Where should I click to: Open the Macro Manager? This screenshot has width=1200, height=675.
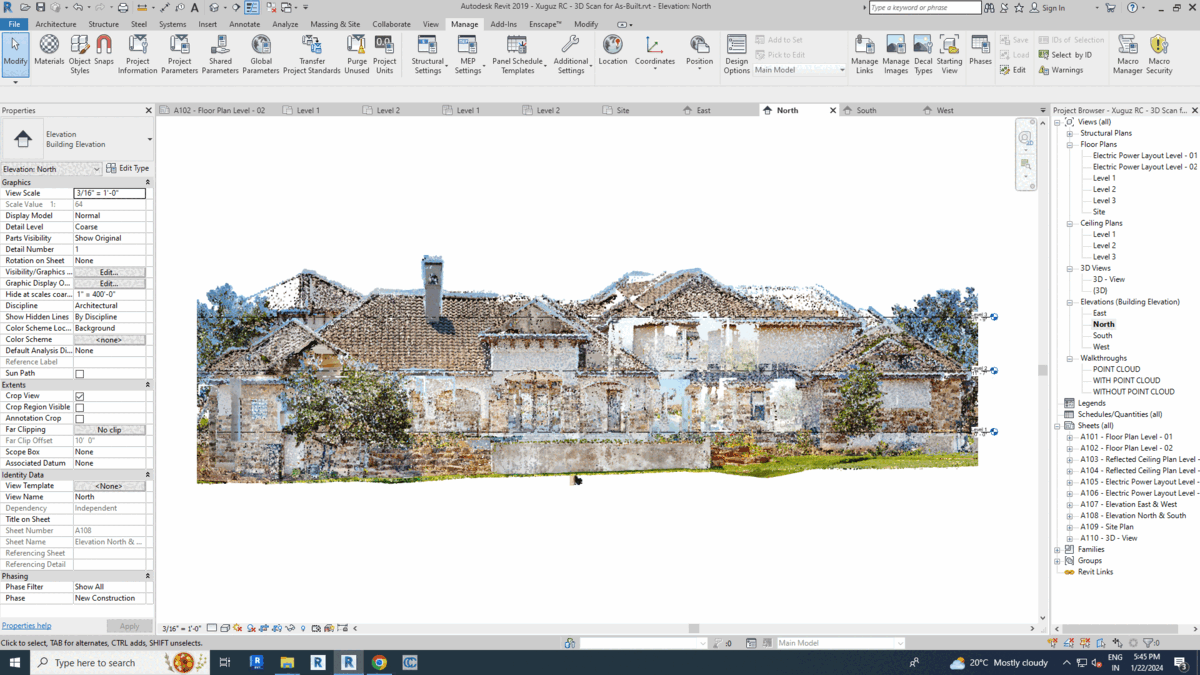(1127, 50)
